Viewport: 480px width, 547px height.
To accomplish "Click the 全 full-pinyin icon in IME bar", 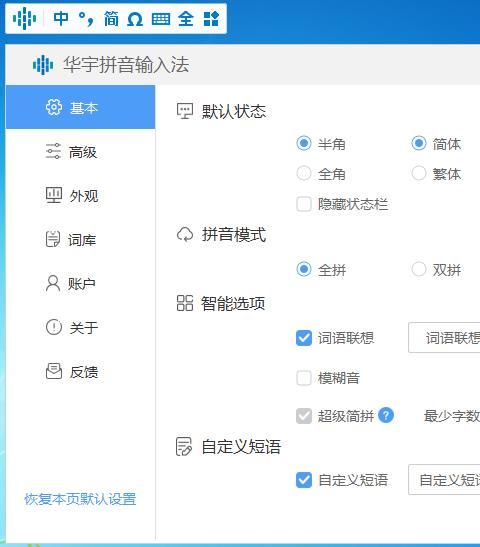I will pos(185,18).
